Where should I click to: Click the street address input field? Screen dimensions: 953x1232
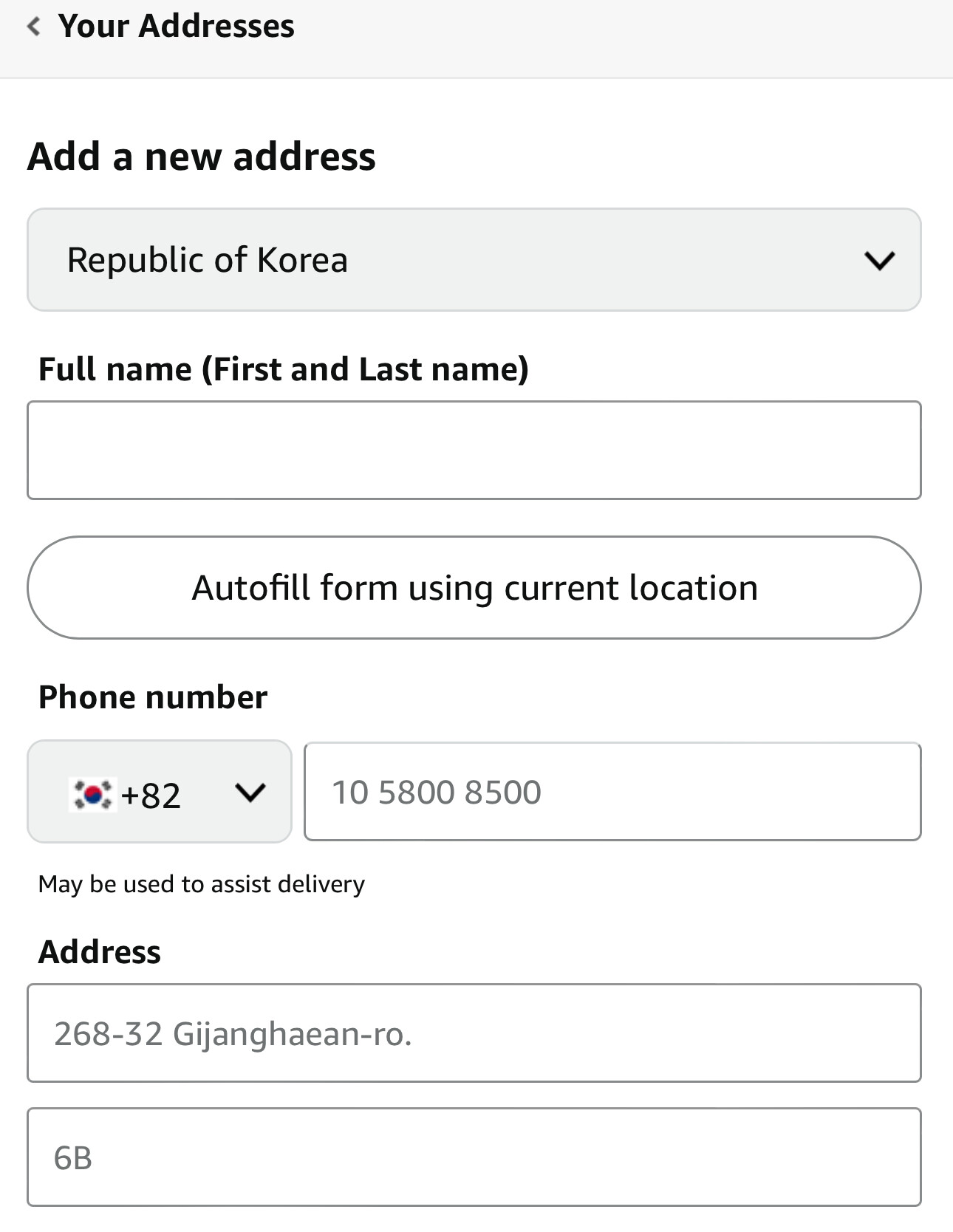[474, 1033]
